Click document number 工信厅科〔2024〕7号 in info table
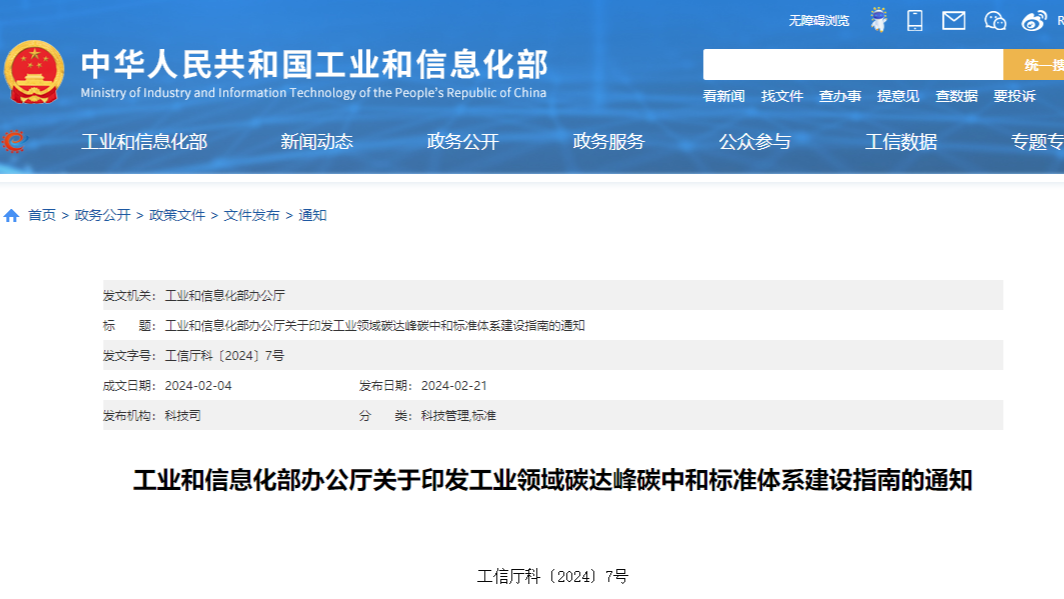This screenshot has width=1064, height=599. click(x=225, y=355)
